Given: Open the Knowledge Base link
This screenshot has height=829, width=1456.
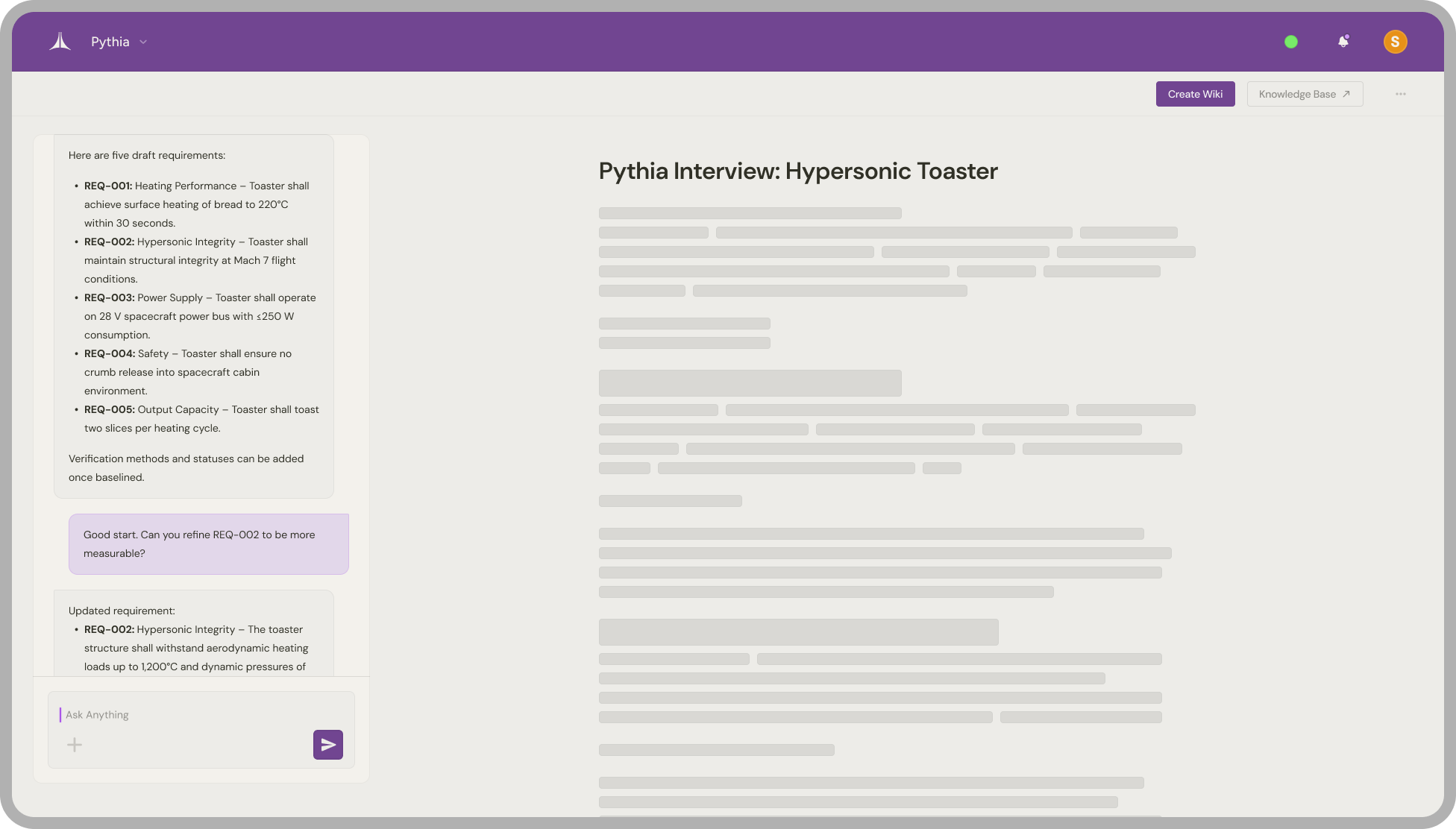Looking at the screenshot, I should [x=1296, y=94].
